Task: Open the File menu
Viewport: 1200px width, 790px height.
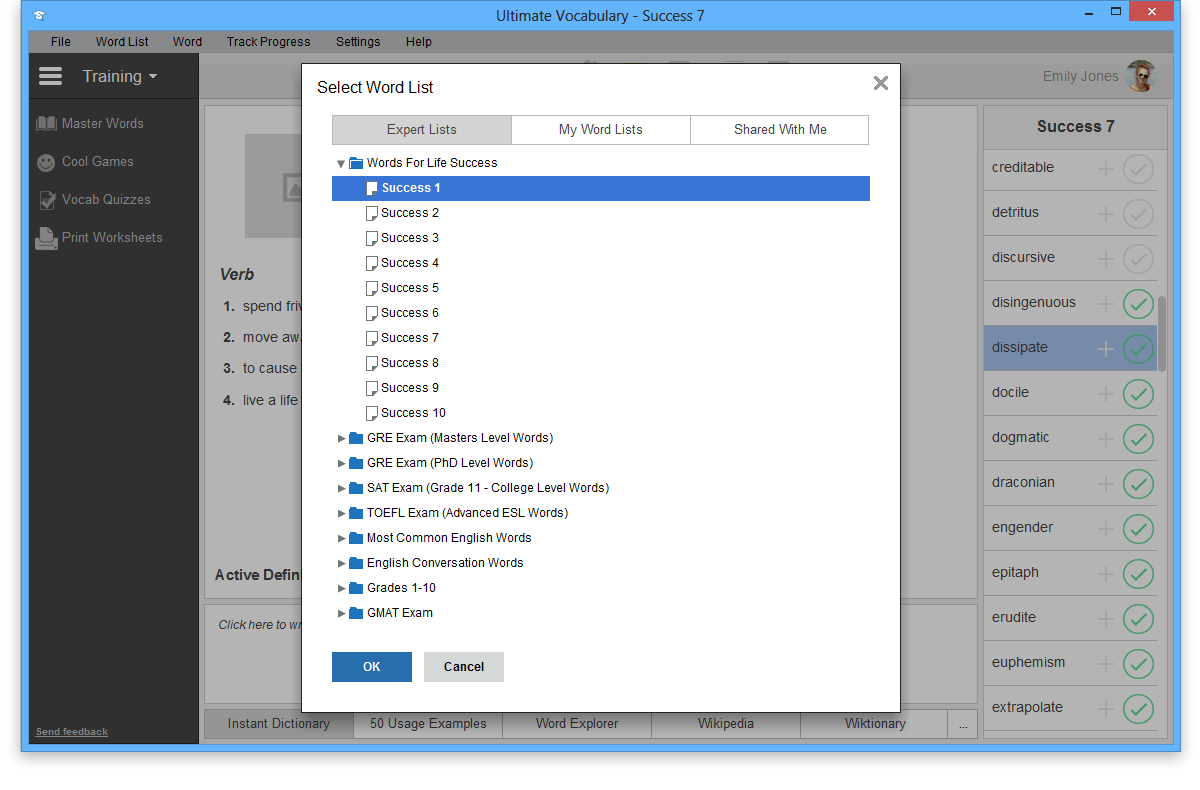Action: [x=61, y=42]
